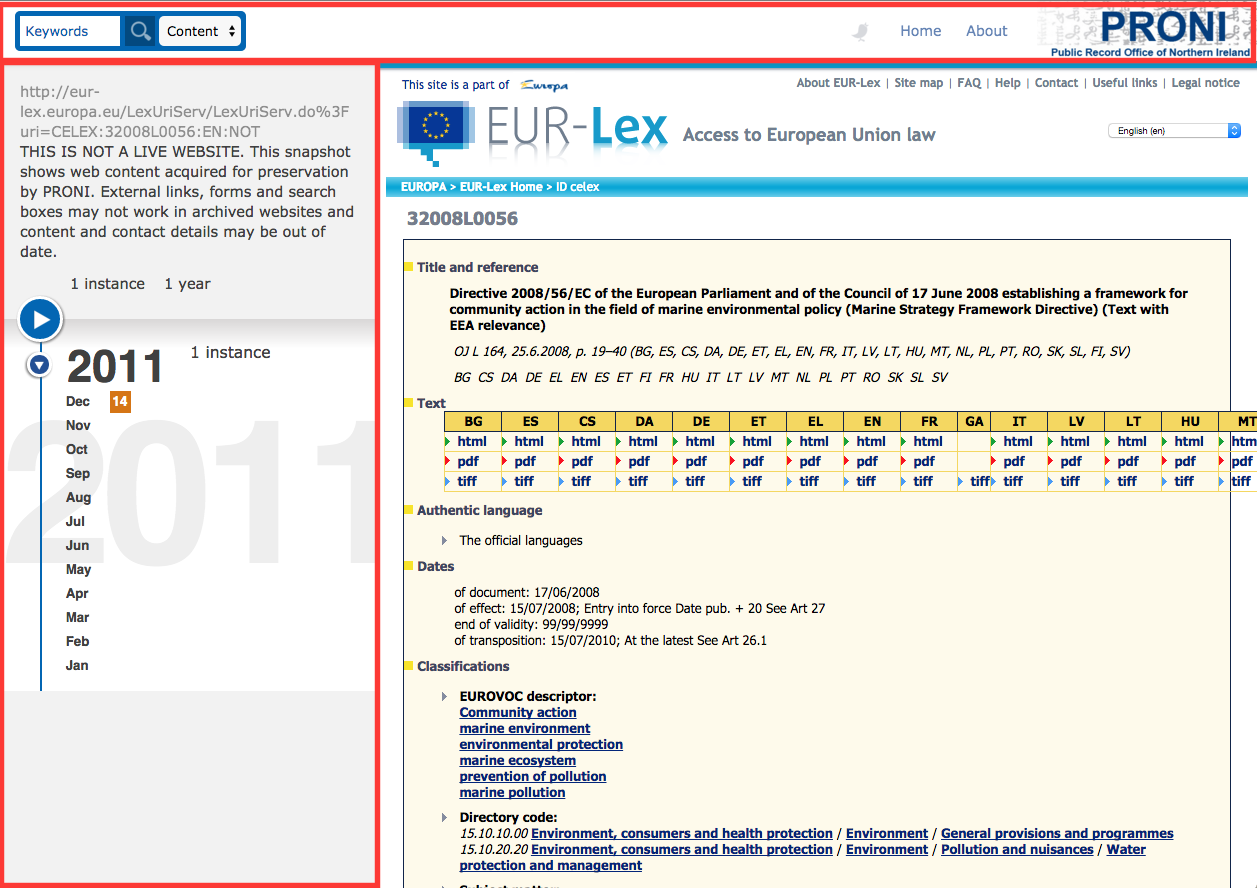Click the Classifications section heading

463,666
